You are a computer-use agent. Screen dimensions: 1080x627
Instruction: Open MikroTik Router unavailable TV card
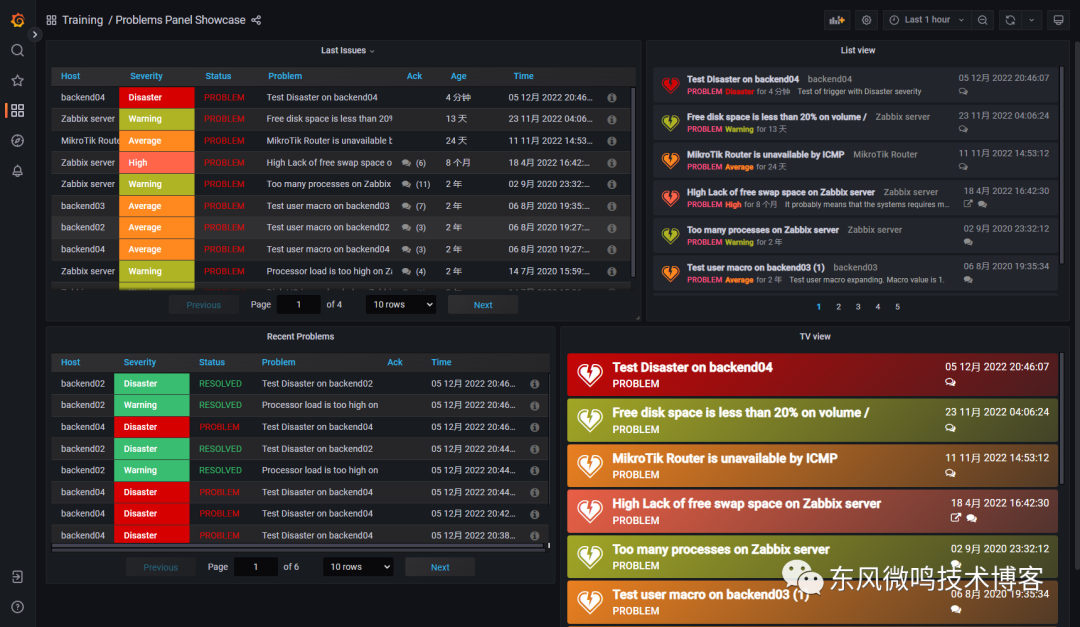(812, 466)
